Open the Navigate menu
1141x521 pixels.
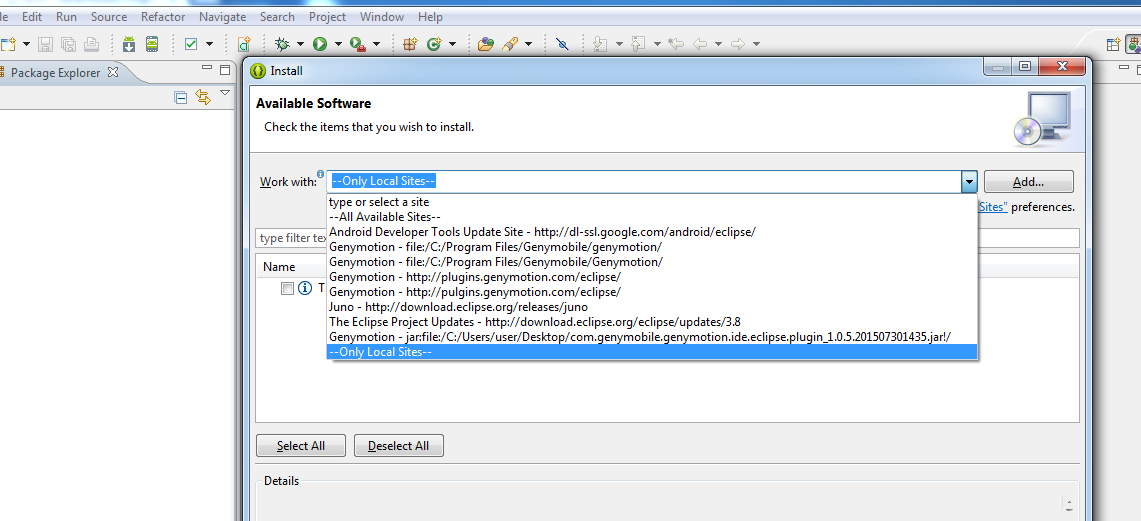coord(223,16)
